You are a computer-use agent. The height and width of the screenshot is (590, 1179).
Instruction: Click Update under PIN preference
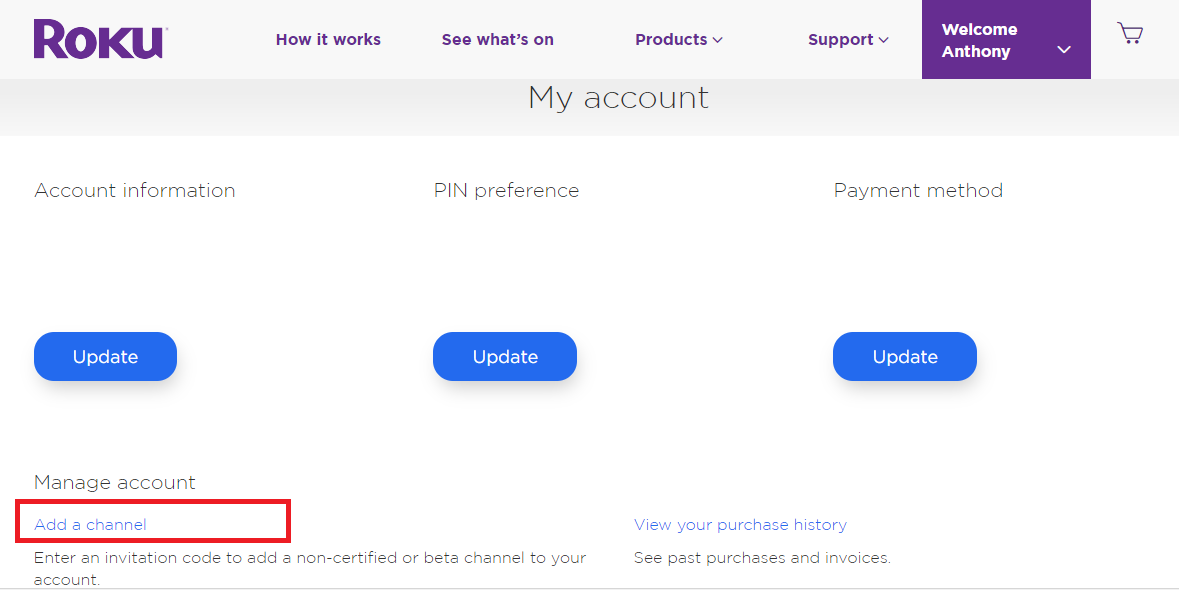(x=505, y=356)
